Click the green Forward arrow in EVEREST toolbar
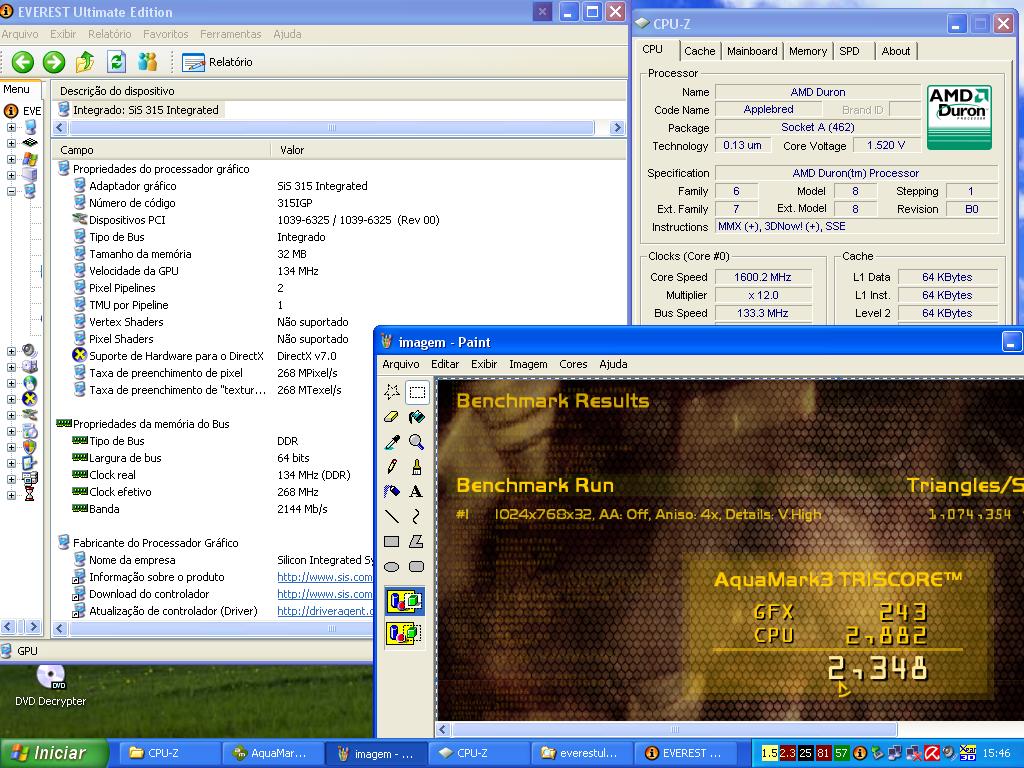This screenshot has height=768, width=1024. [x=54, y=62]
